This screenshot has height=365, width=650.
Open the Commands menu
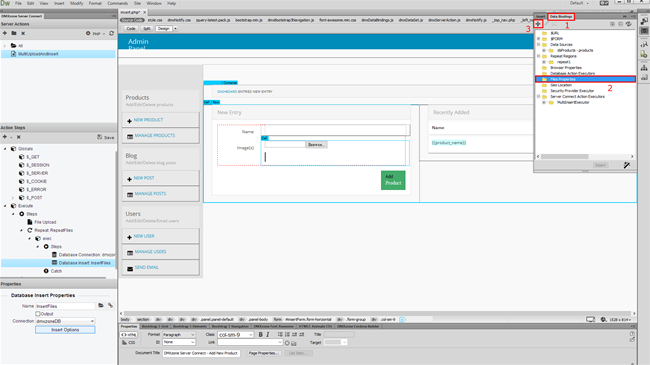pyautogui.click(x=117, y=3)
